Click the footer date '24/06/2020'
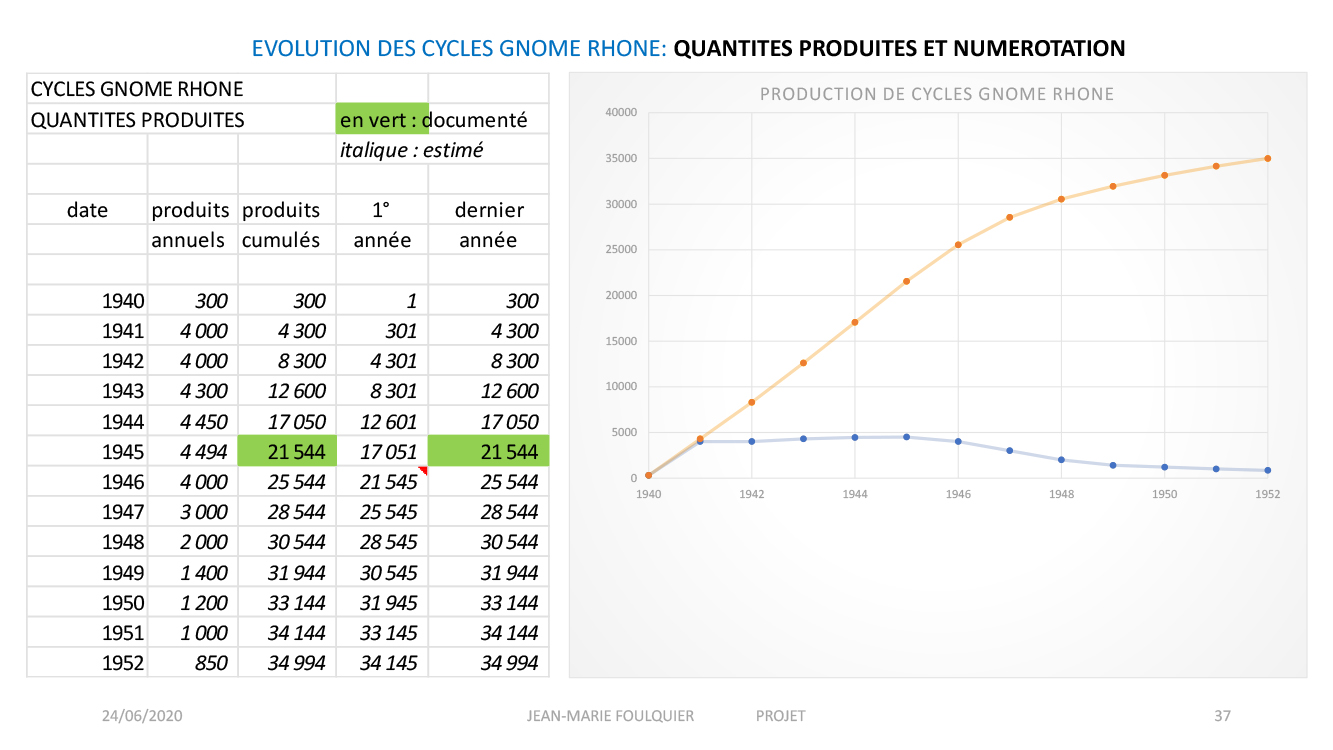 [142, 716]
